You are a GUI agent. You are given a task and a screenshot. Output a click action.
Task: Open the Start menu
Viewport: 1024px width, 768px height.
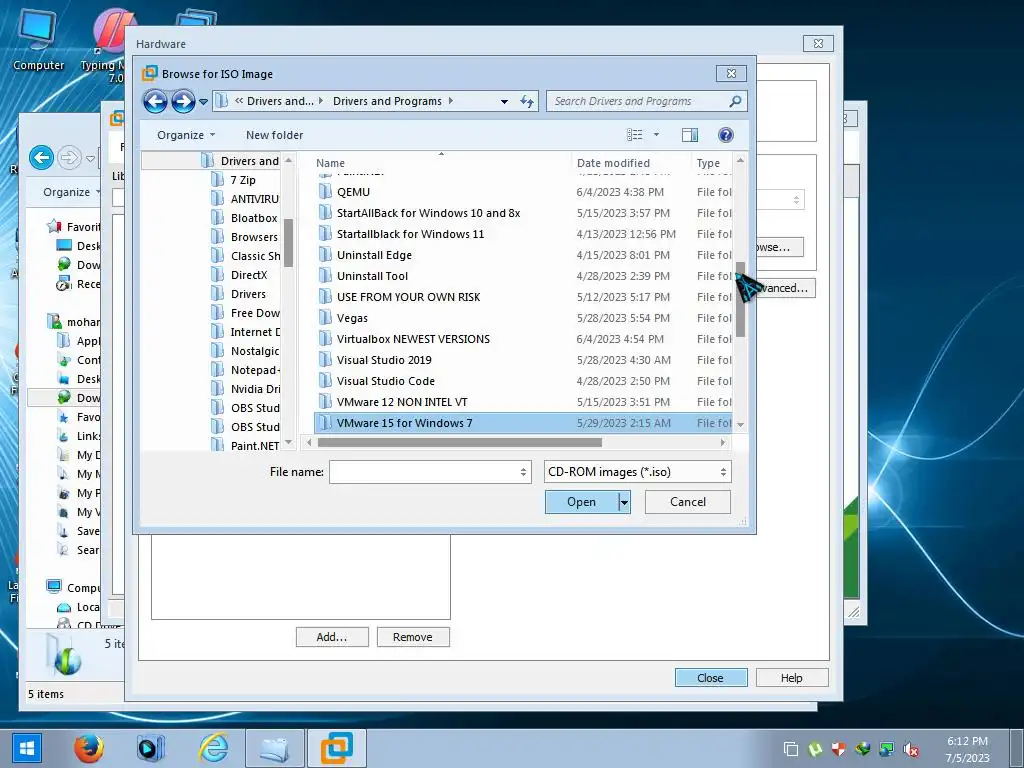tap(26, 748)
